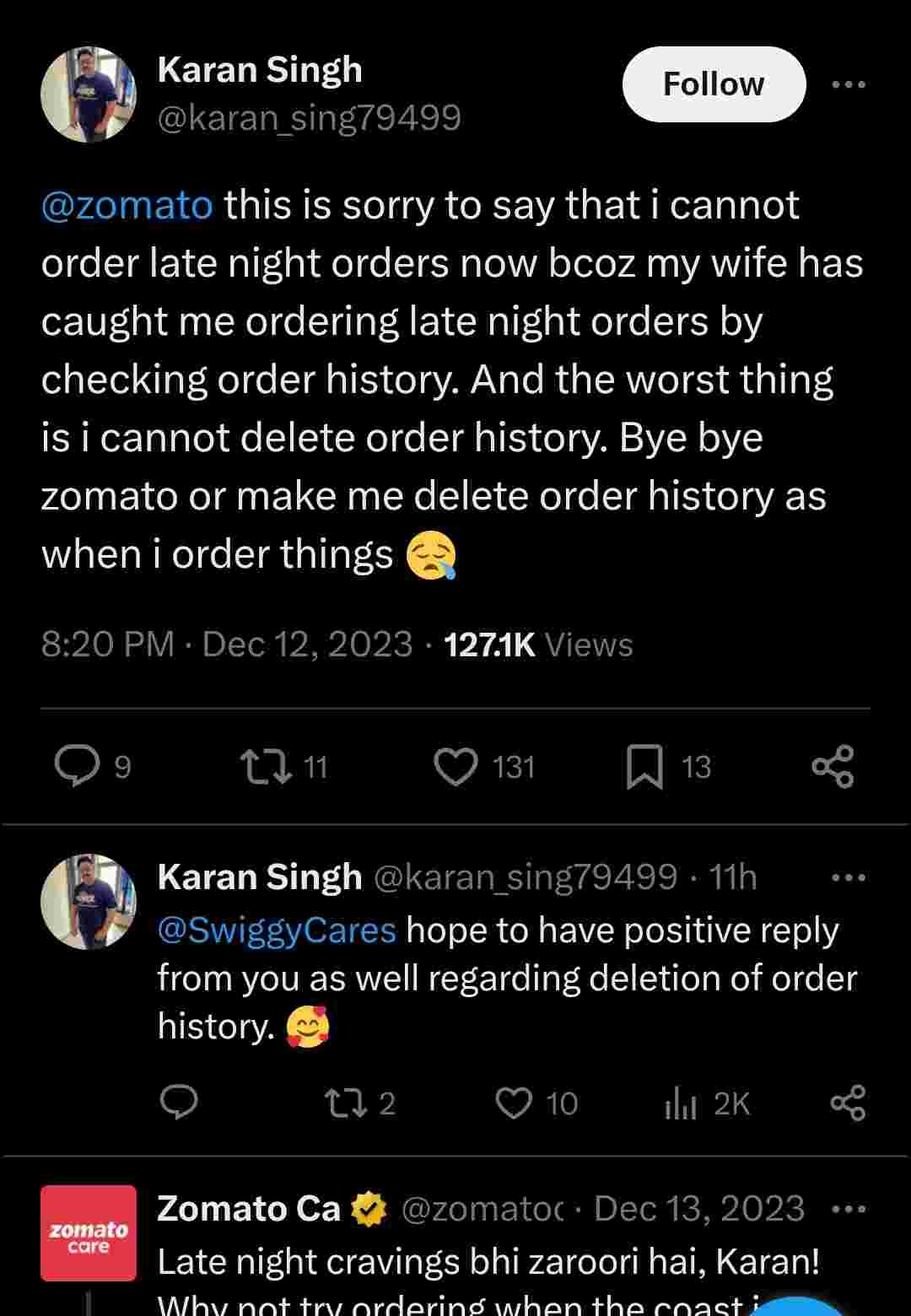
Task: Reply to the SwiggyCares follow-up tweet
Action: click(178, 1103)
